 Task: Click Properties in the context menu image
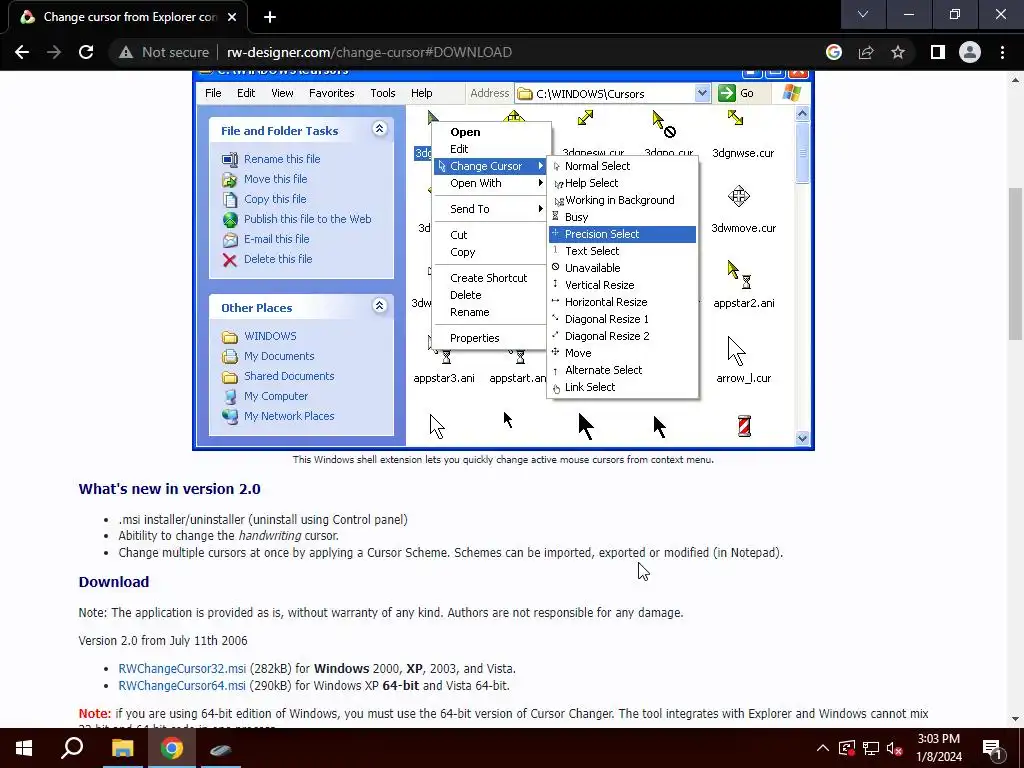pyautogui.click(x=475, y=338)
